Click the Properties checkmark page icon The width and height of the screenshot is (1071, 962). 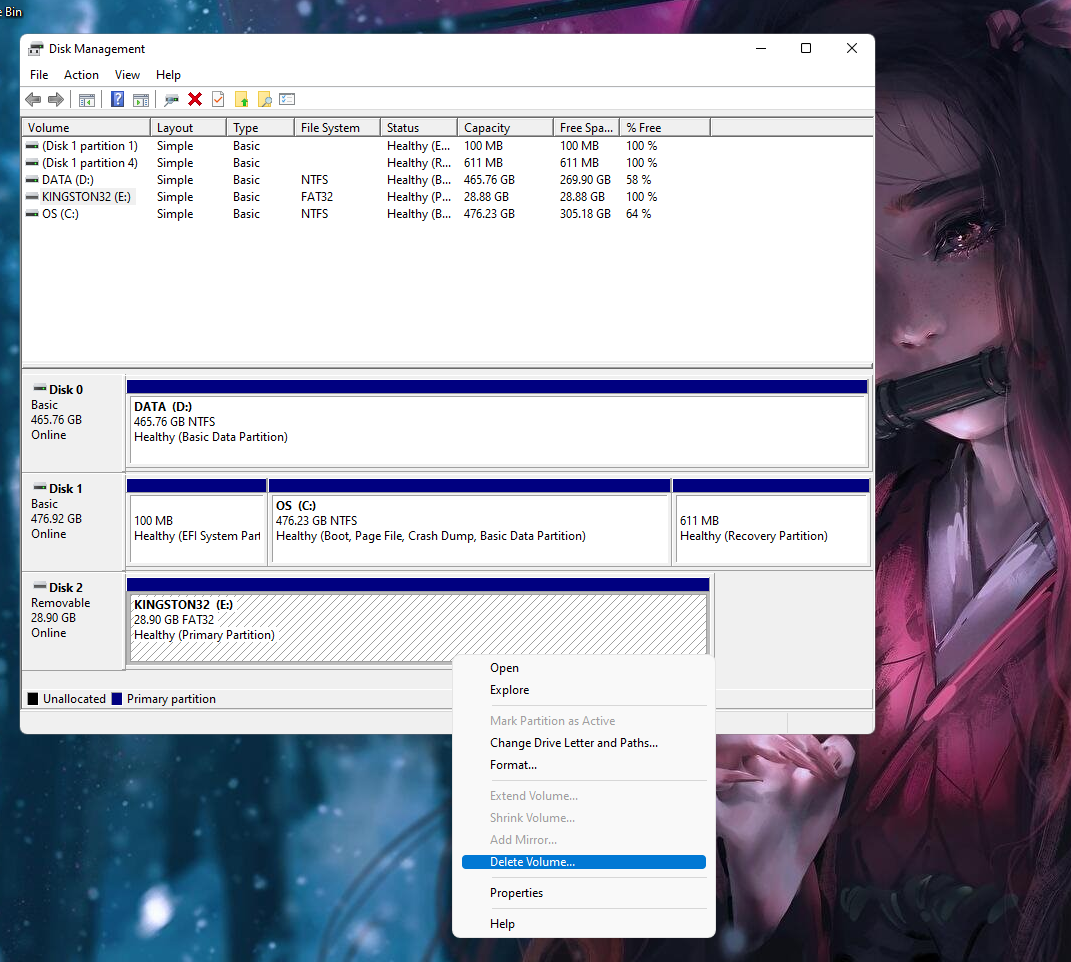(x=218, y=100)
